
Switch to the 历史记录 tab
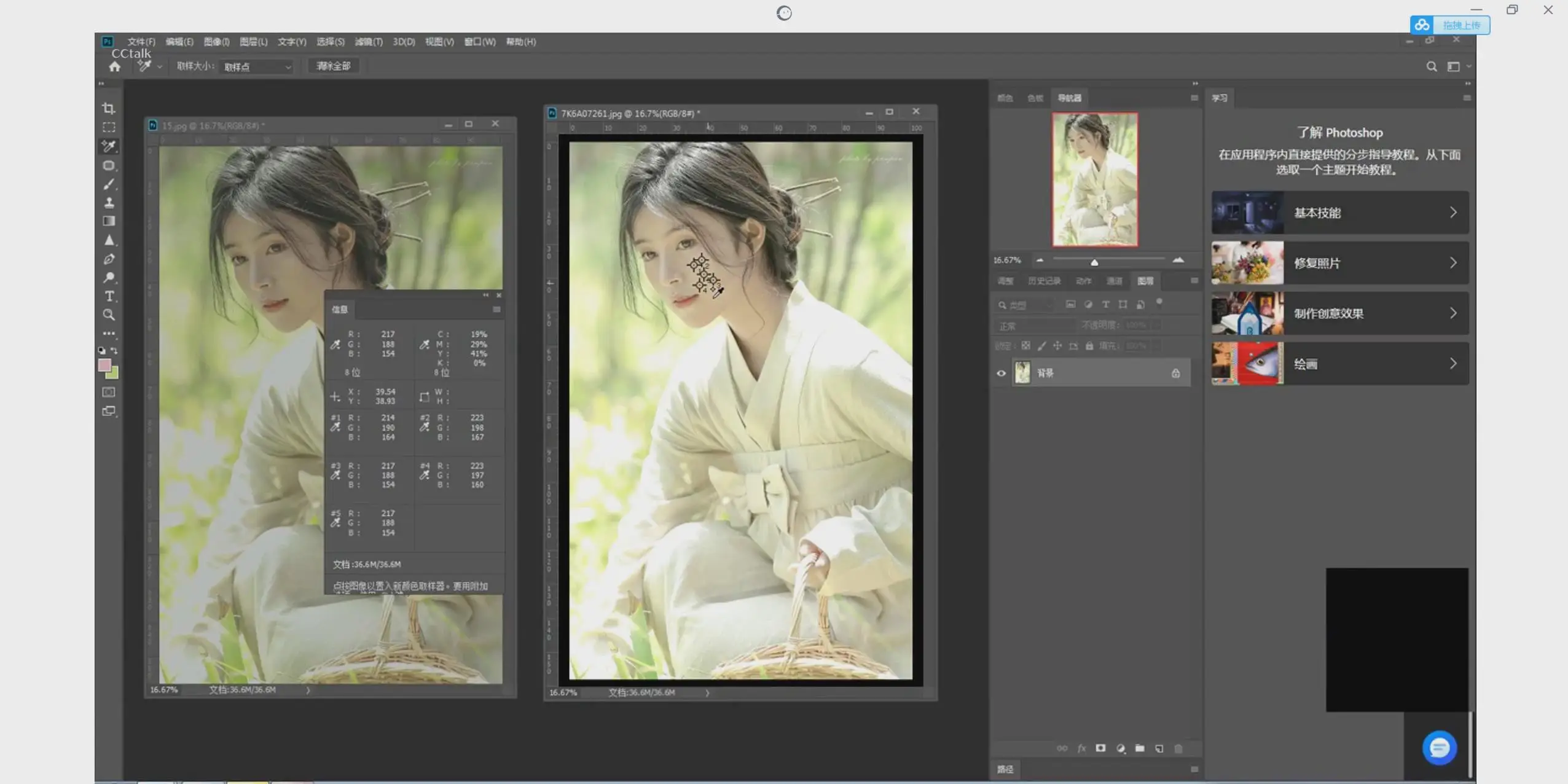tap(1044, 281)
